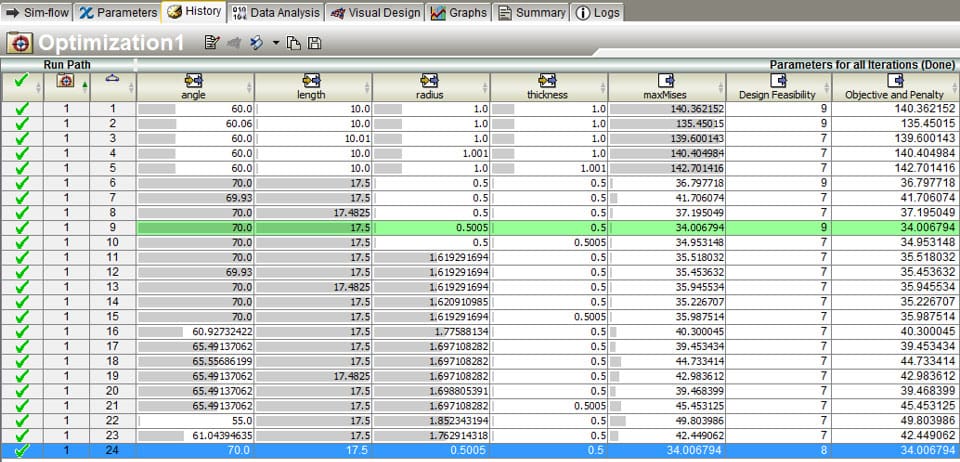
Task: Click the green checkmark in run 1 row
Action: [x=22, y=109]
